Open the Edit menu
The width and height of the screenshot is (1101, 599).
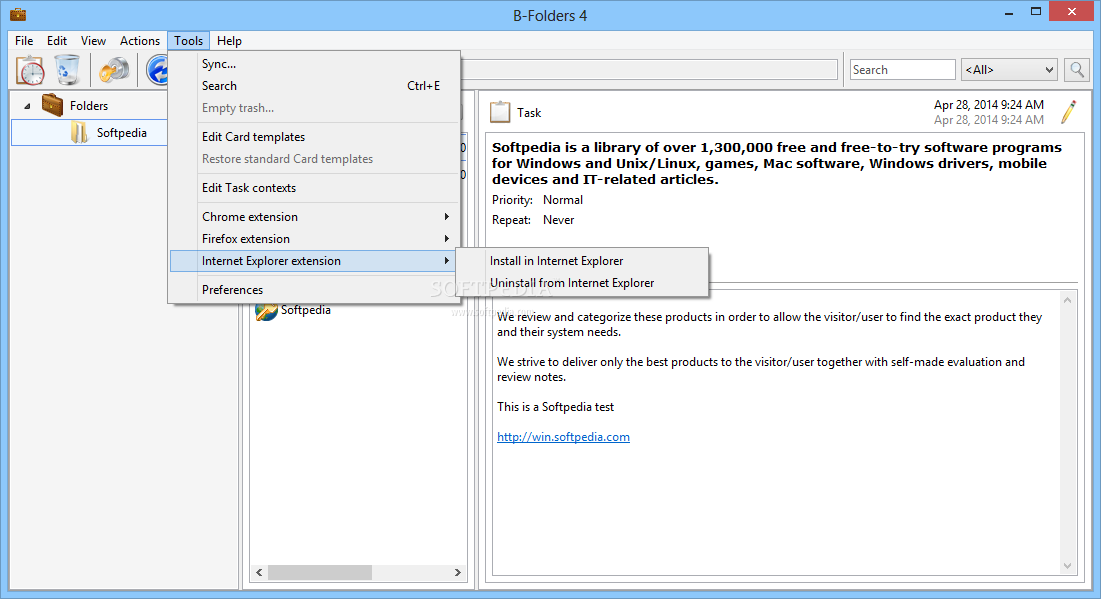pyautogui.click(x=57, y=41)
